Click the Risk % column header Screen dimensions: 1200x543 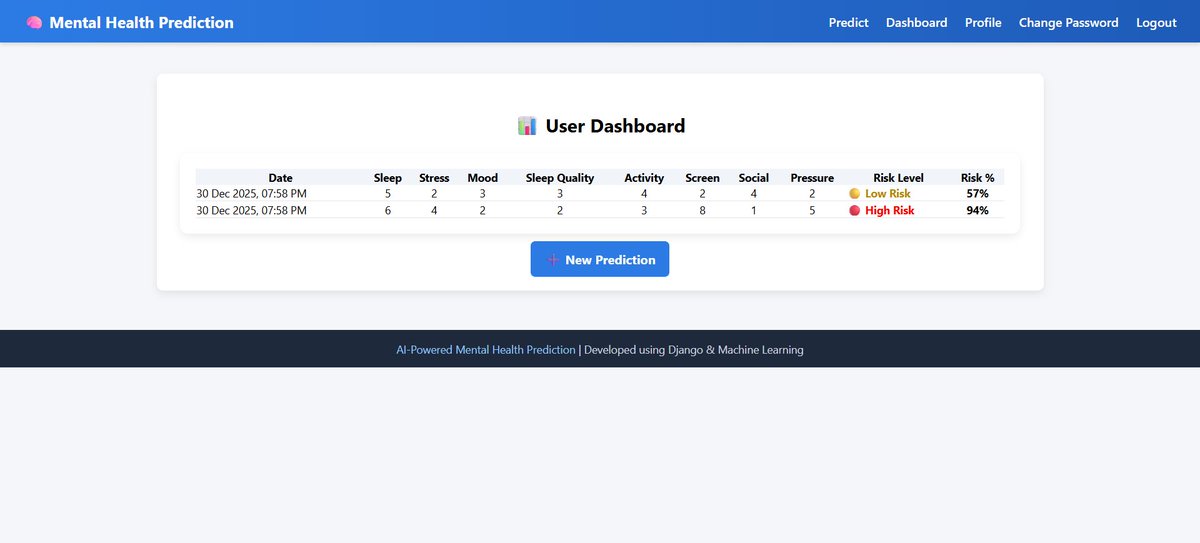point(977,178)
